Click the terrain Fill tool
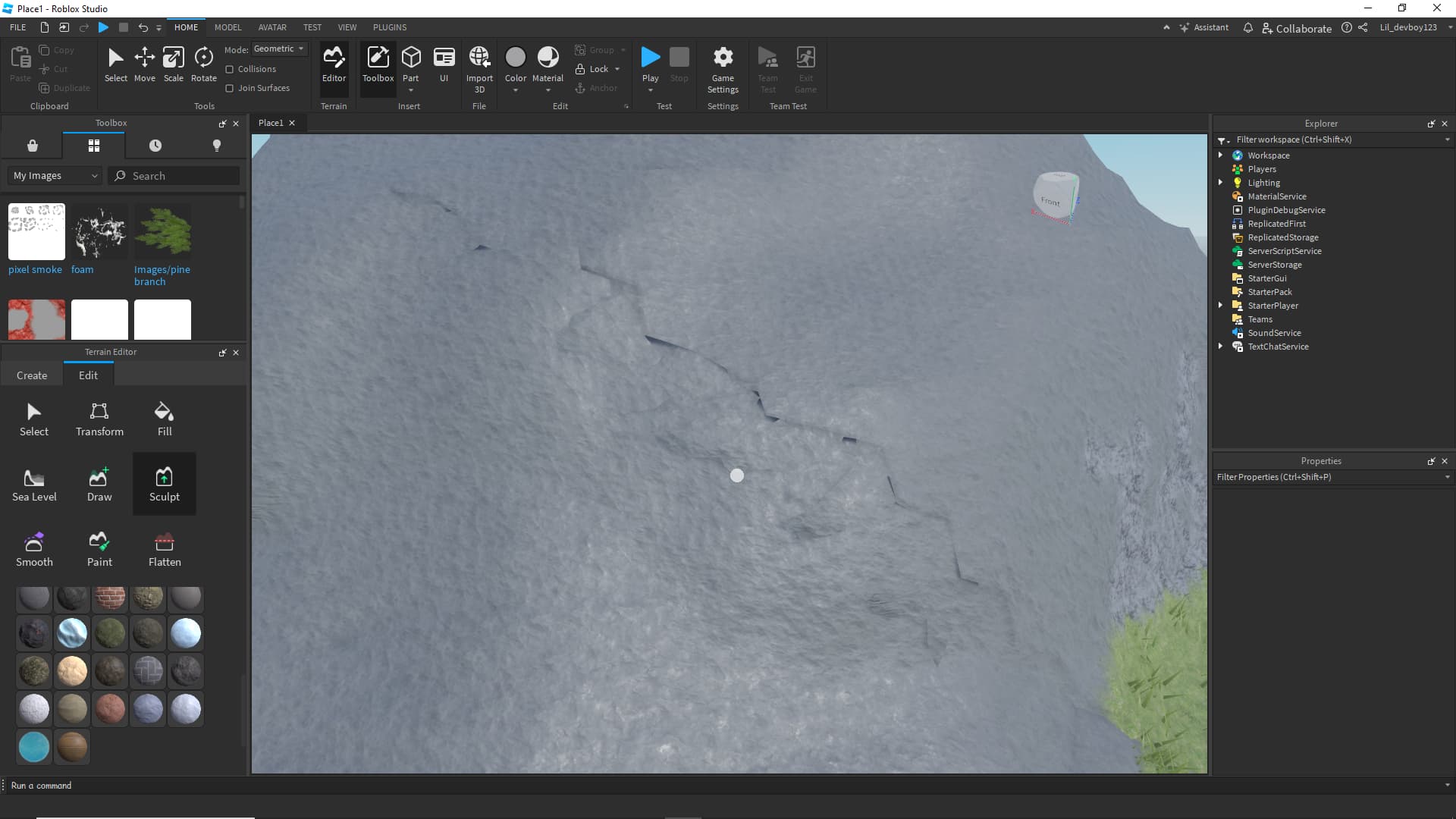The width and height of the screenshot is (1456, 819). (165, 419)
